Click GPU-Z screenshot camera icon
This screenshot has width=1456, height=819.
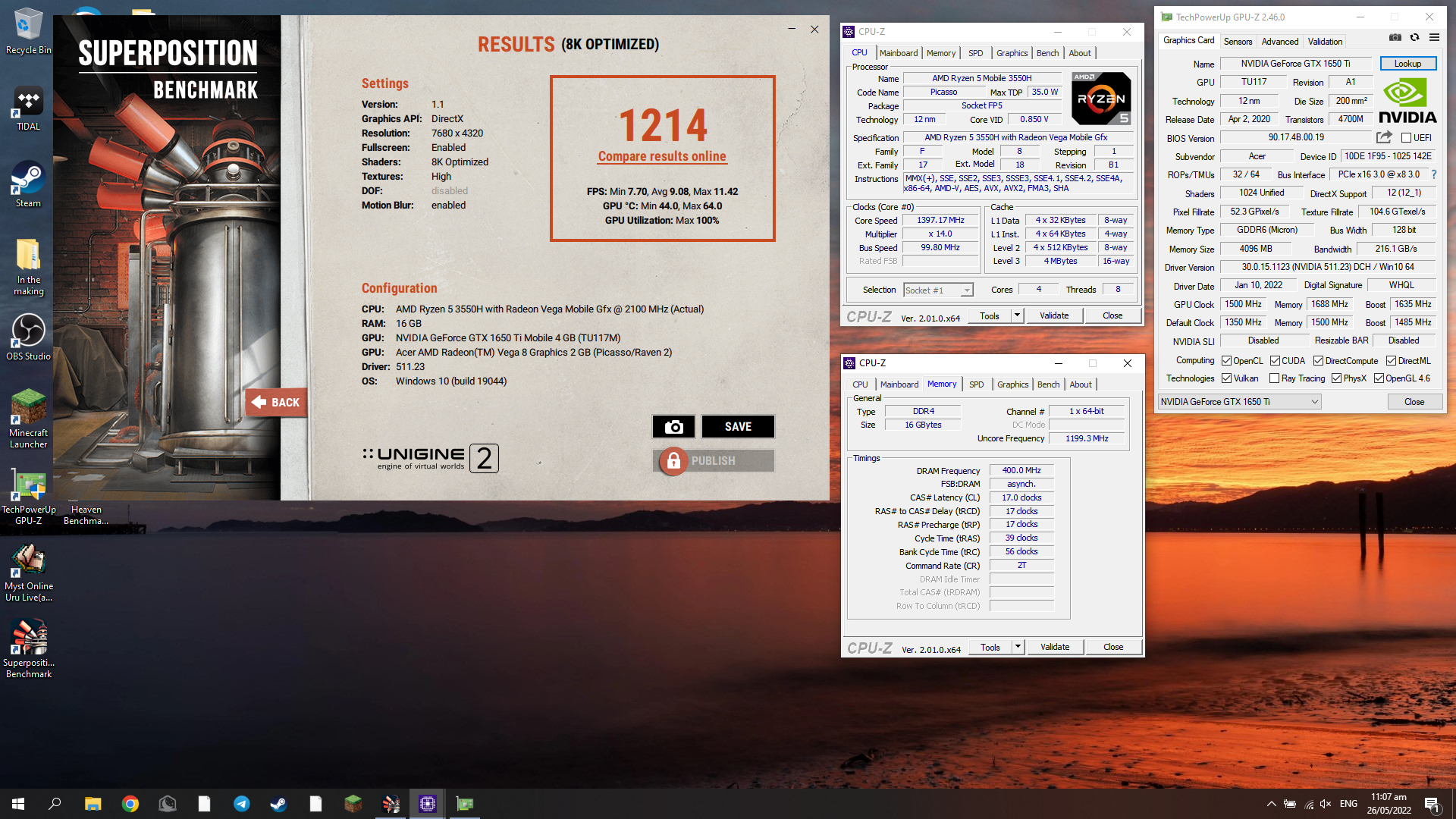tap(1395, 37)
